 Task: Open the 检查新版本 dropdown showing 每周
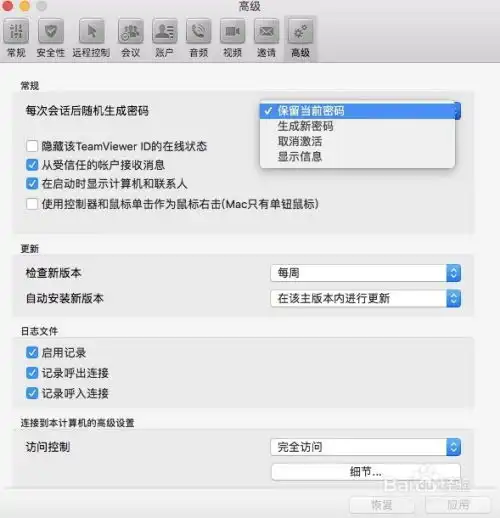[366, 273]
